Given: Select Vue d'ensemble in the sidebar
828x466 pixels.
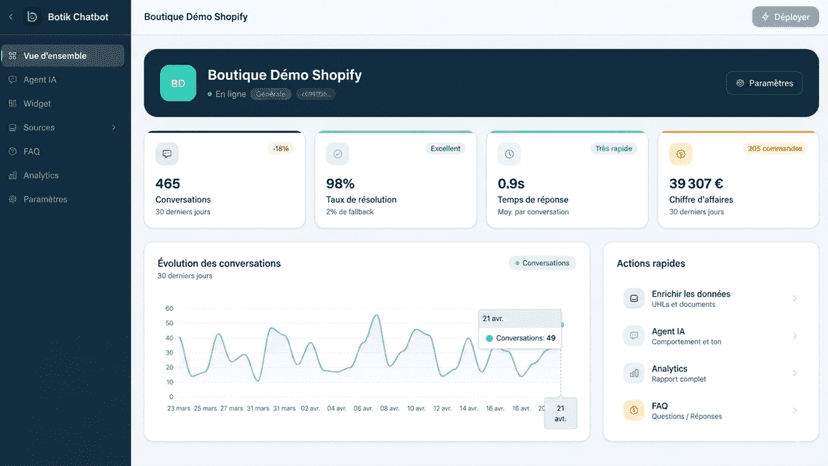Looking at the screenshot, I should pos(63,55).
